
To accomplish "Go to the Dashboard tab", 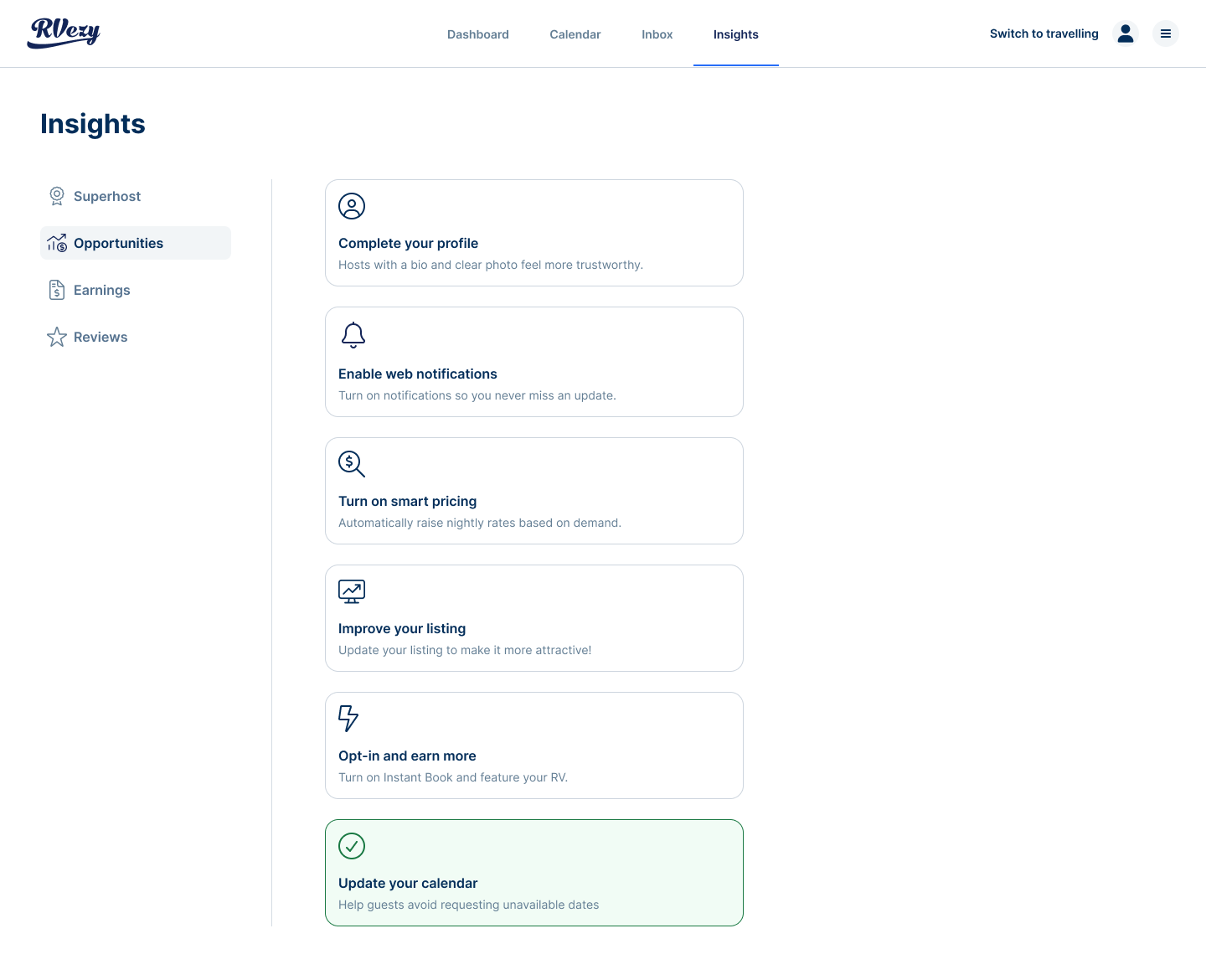I will (x=477, y=34).
